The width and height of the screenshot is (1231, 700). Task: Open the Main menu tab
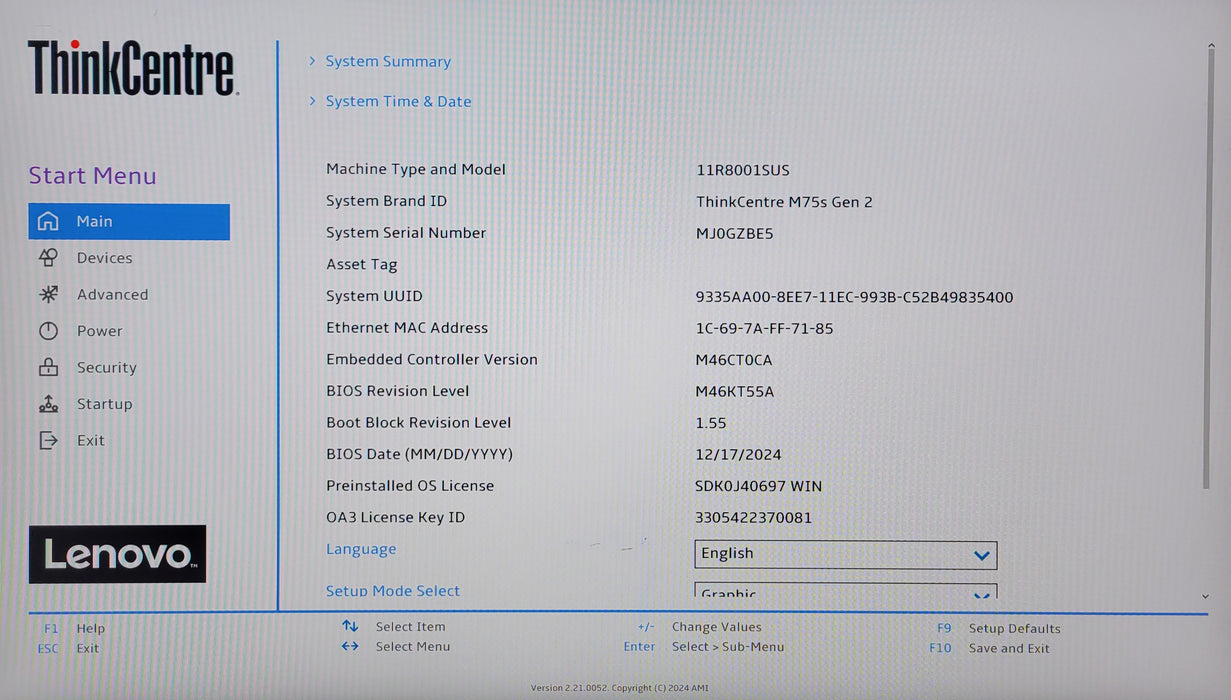tap(129, 222)
